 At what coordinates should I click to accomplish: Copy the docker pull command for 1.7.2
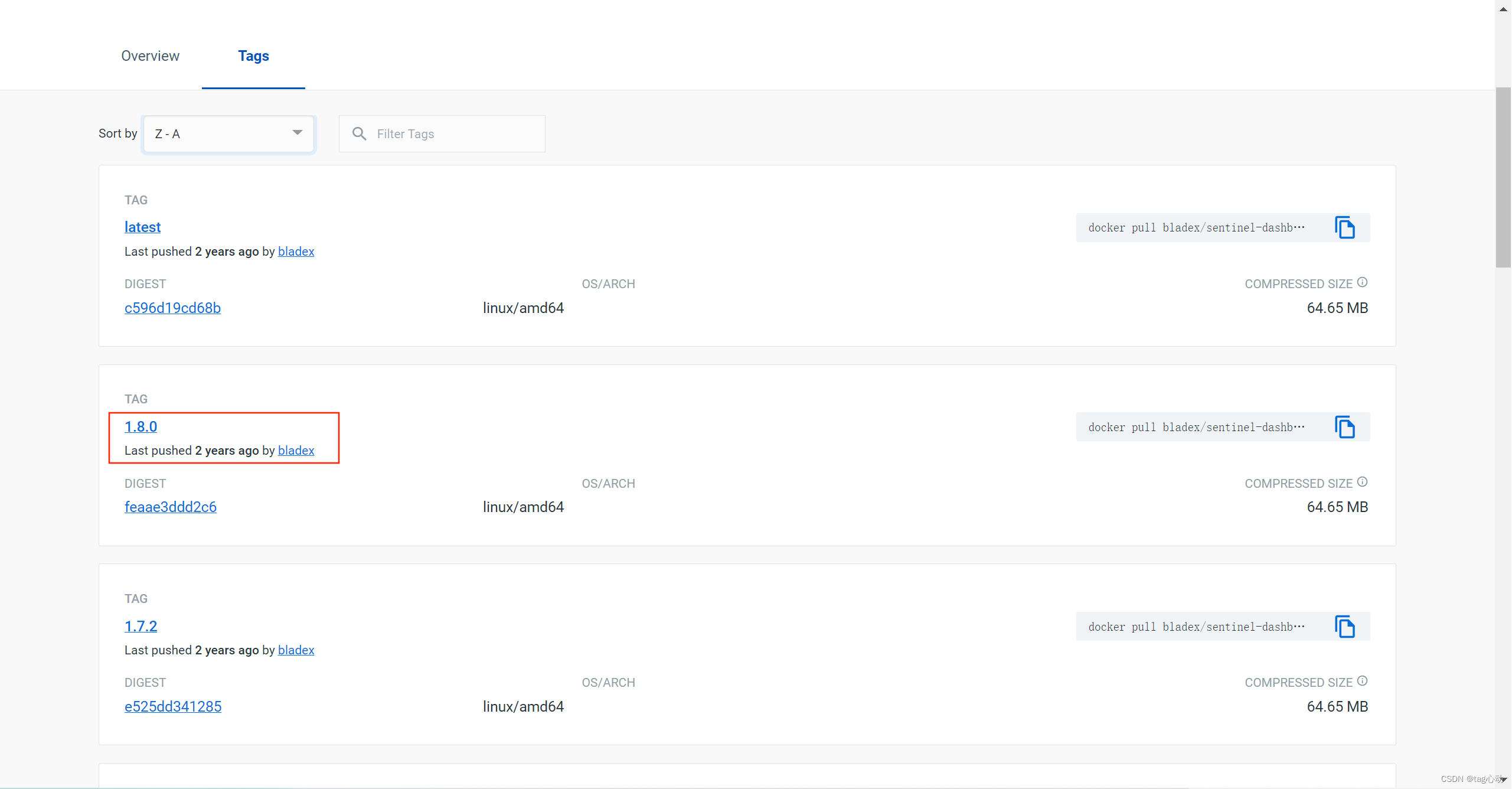point(1346,626)
